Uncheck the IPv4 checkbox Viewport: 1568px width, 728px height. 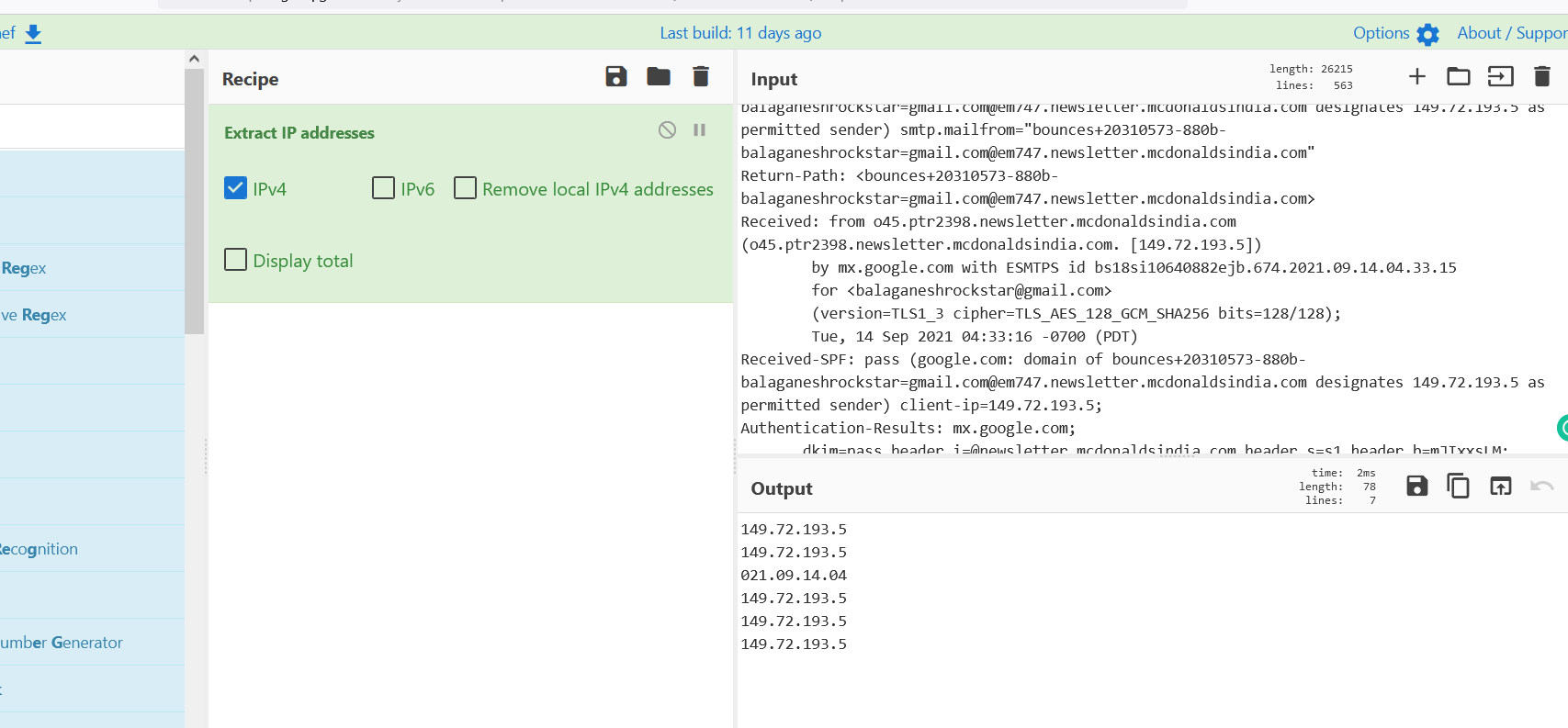[x=236, y=188]
